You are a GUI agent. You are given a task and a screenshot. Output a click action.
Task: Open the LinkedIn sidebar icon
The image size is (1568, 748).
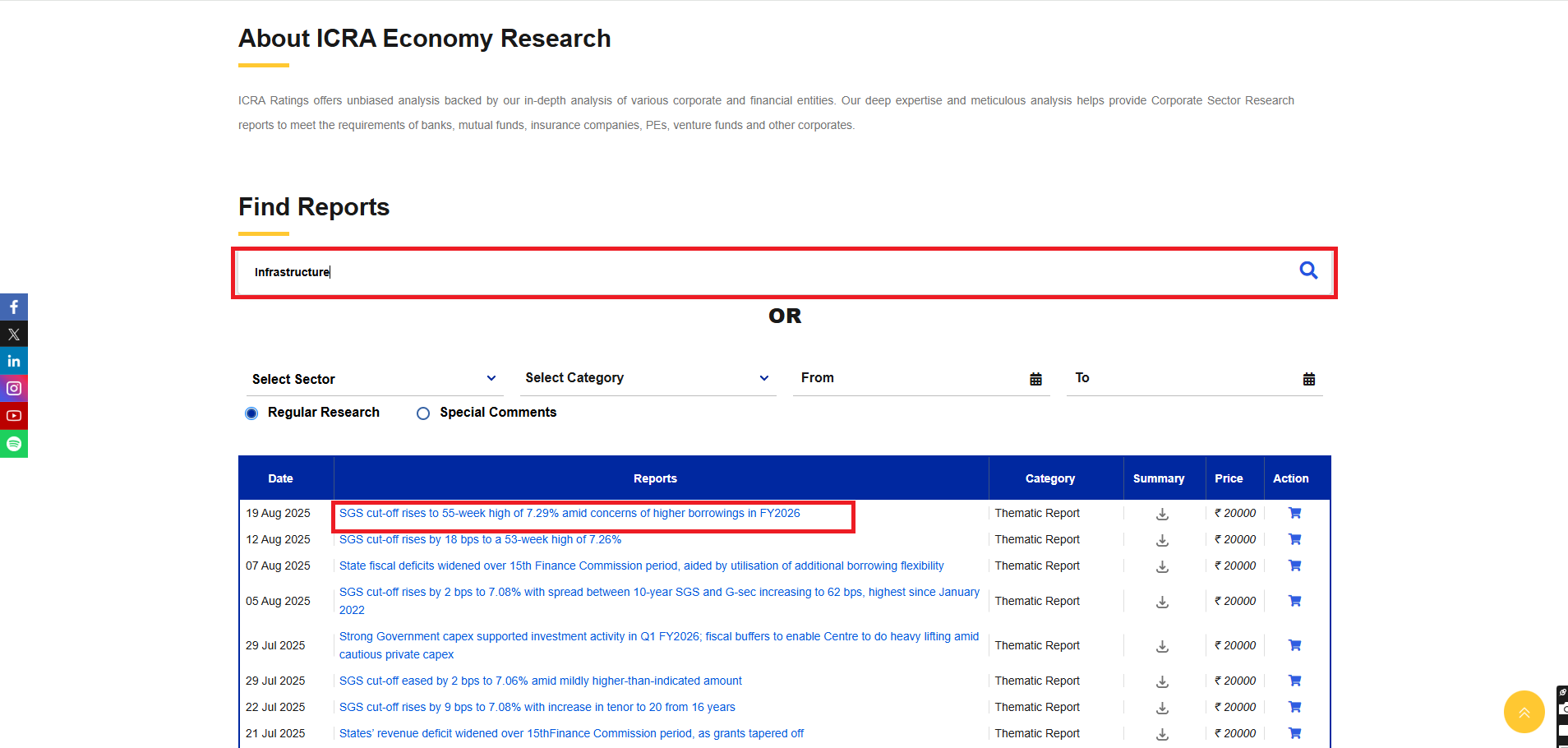pyautogui.click(x=14, y=361)
